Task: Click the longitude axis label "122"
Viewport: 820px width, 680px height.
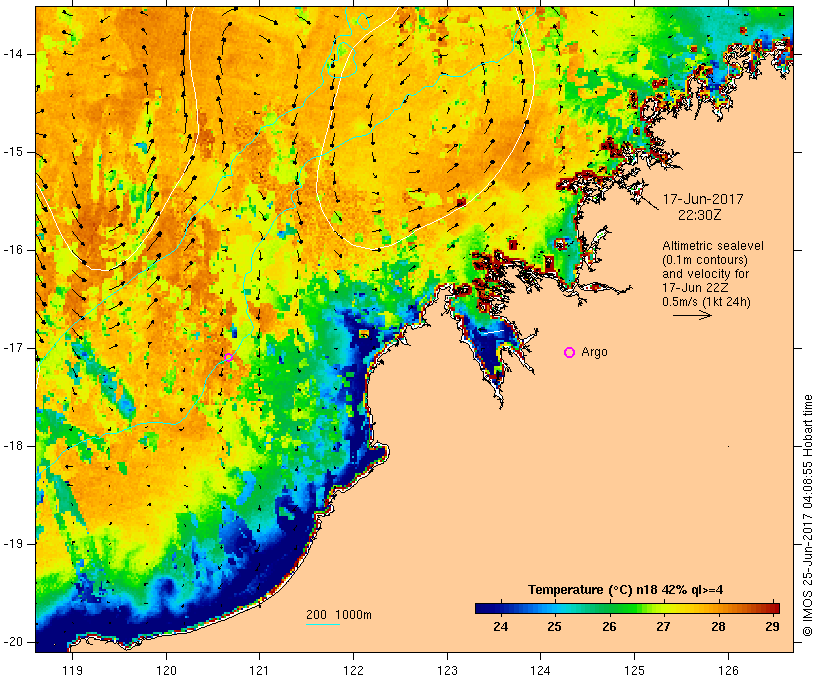Action: [x=354, y=670]
